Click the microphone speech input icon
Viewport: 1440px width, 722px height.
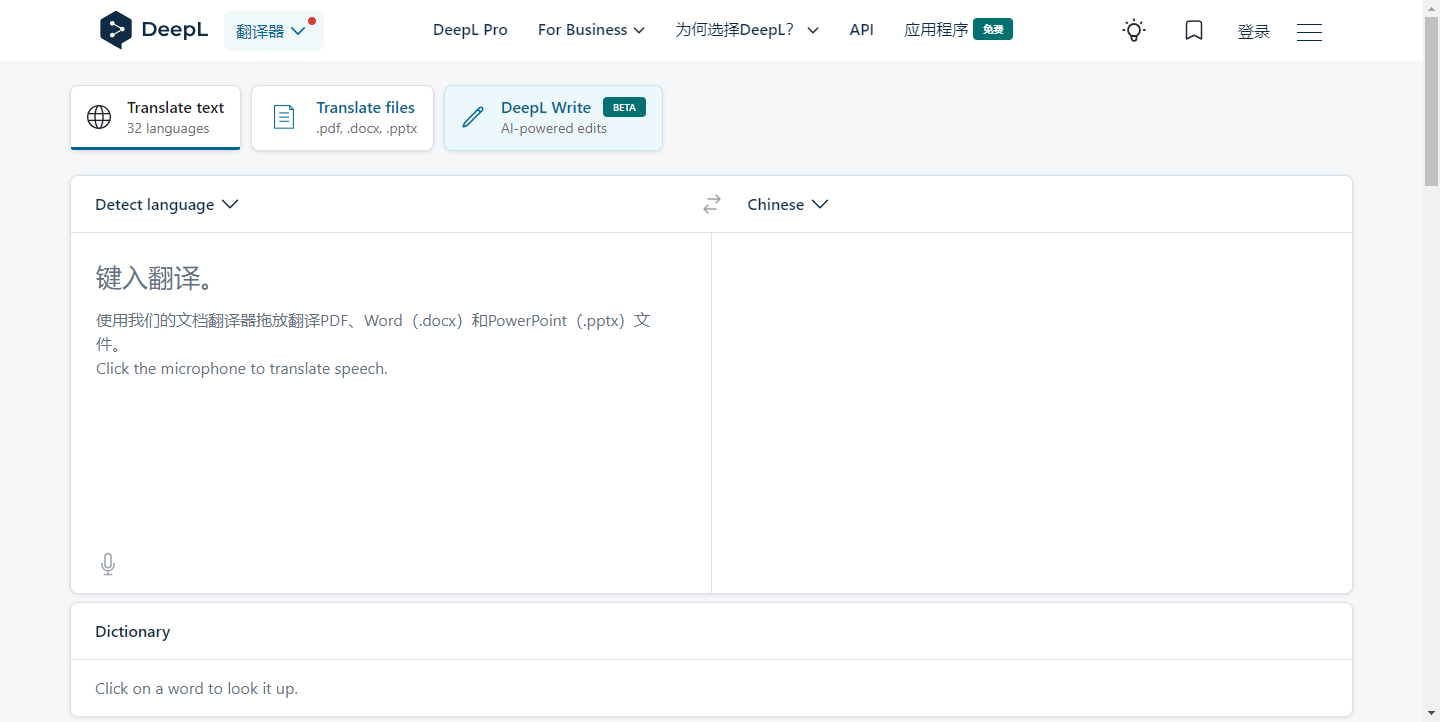pyautogui.click(x=108, y=565)
